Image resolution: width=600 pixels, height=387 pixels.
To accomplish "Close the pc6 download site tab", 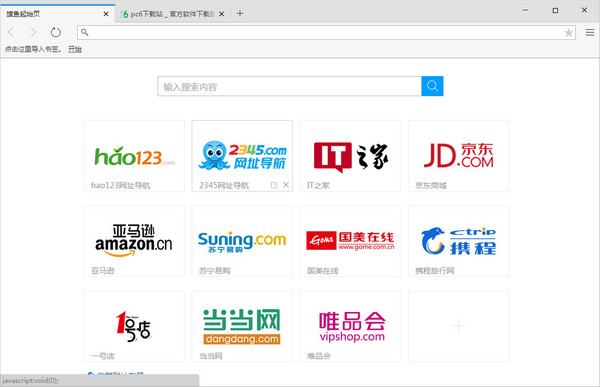I will pos(222,14).
